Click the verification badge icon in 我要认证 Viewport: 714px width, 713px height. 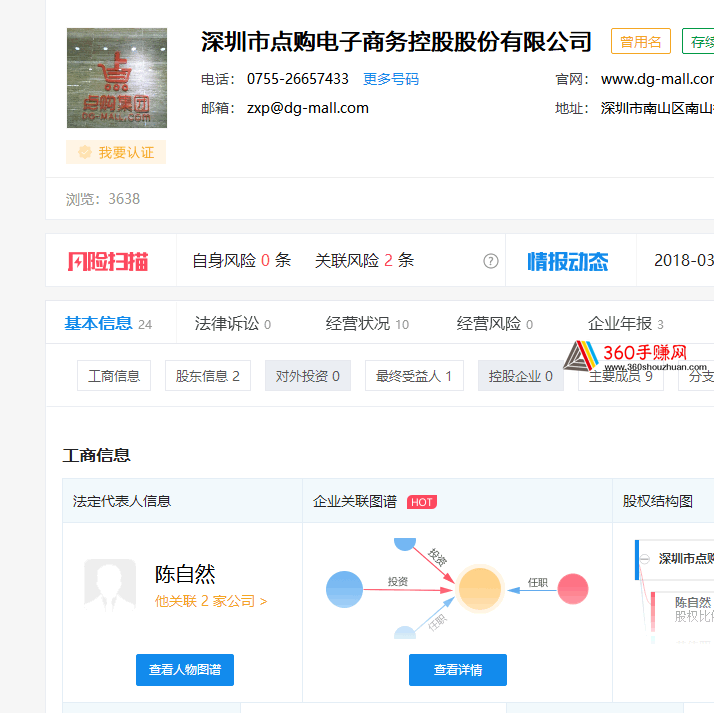[x=85, y=152]
